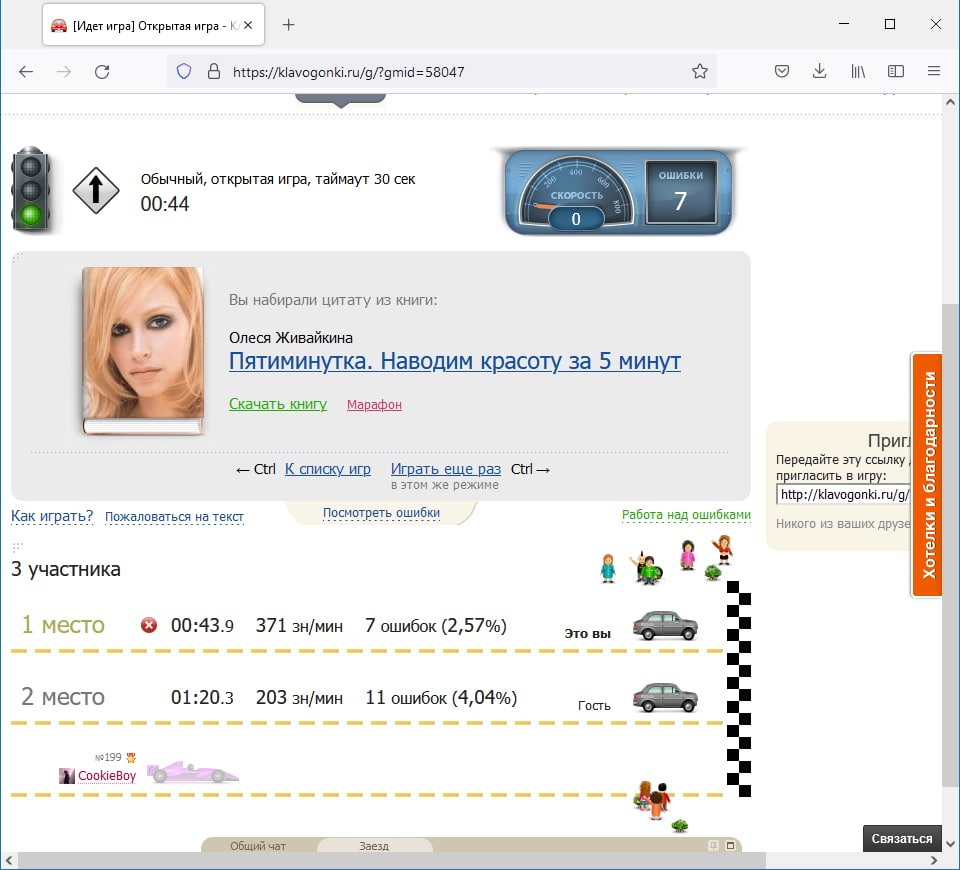
Task: Click the red cross icon in 1 место row
Action: (149, 625)
